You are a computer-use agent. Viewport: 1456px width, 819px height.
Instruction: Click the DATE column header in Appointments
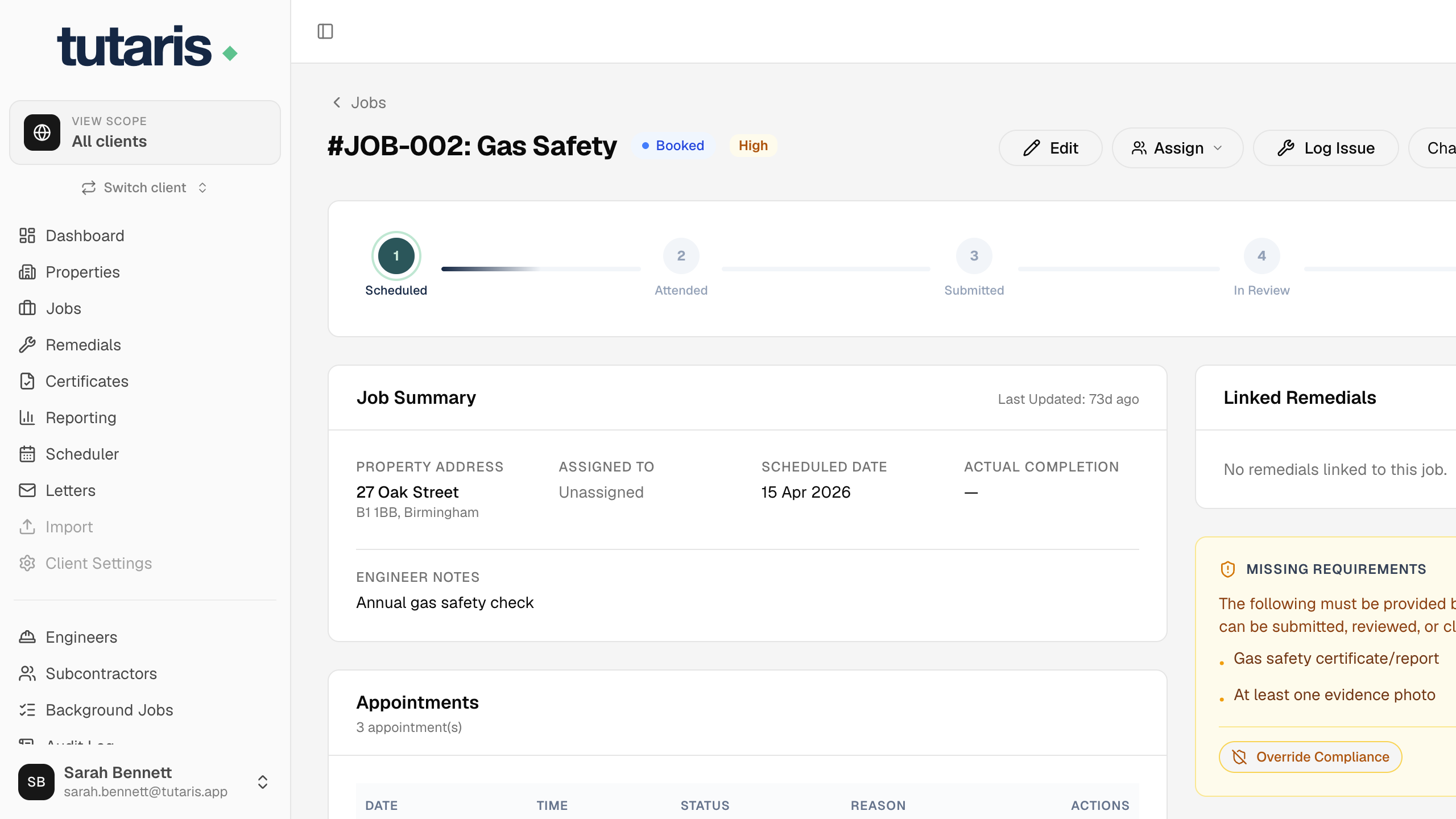(381, 805)
